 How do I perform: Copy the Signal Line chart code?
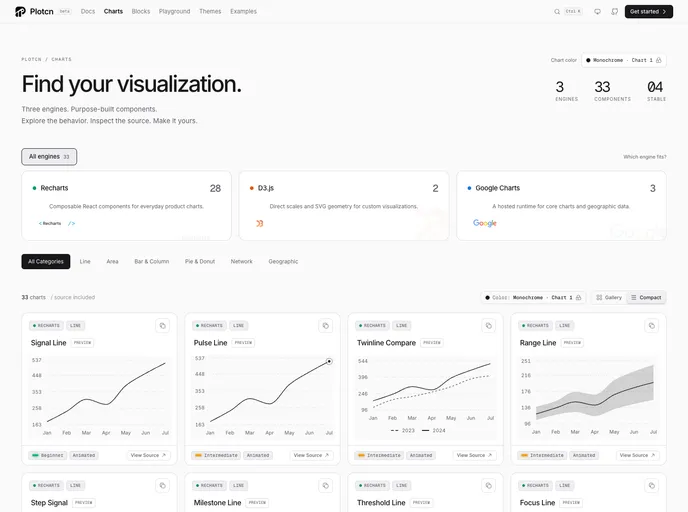pyautogui.click(x=163, y=326)
